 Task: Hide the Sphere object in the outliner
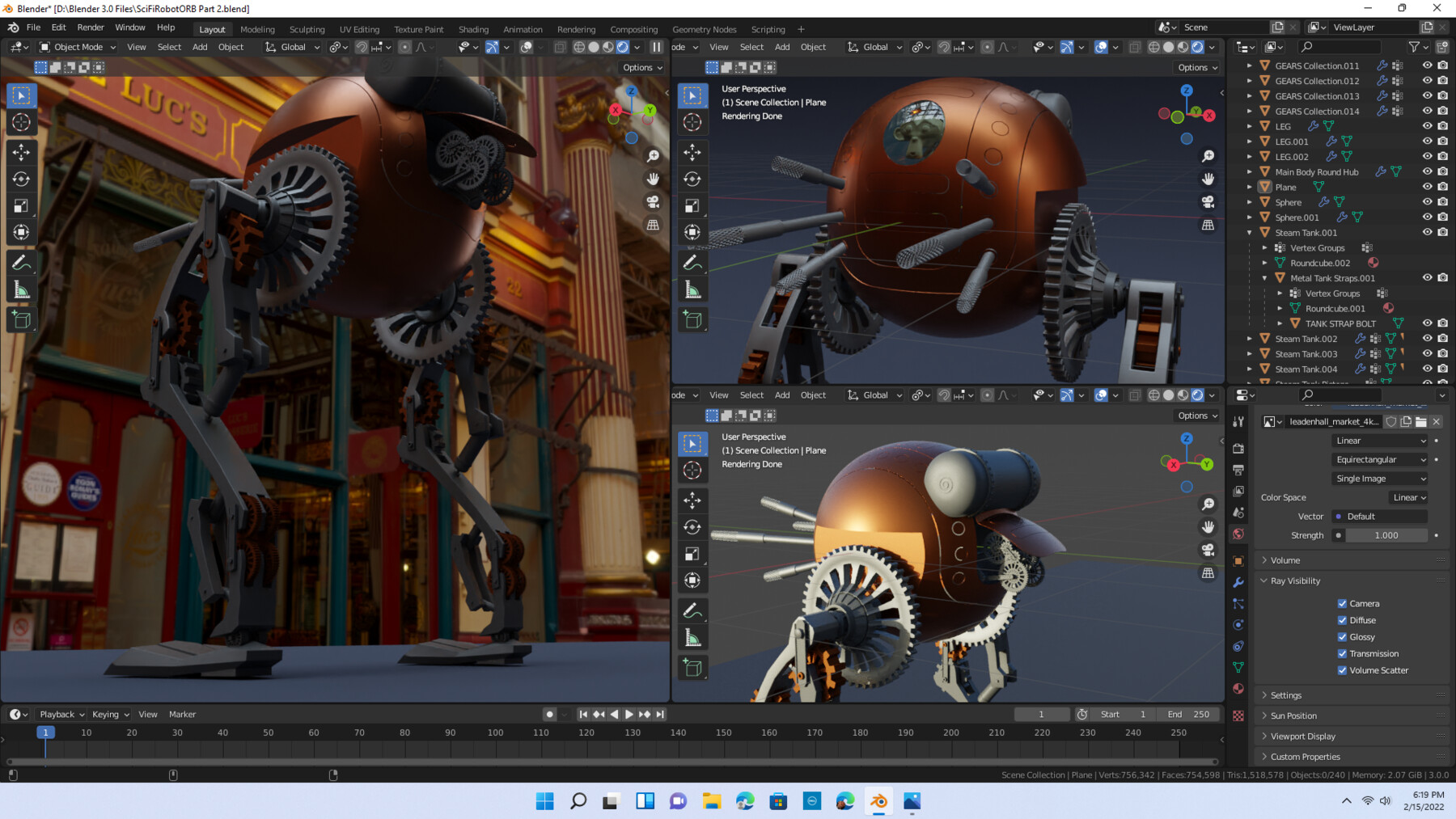[x=1427, y=202]
